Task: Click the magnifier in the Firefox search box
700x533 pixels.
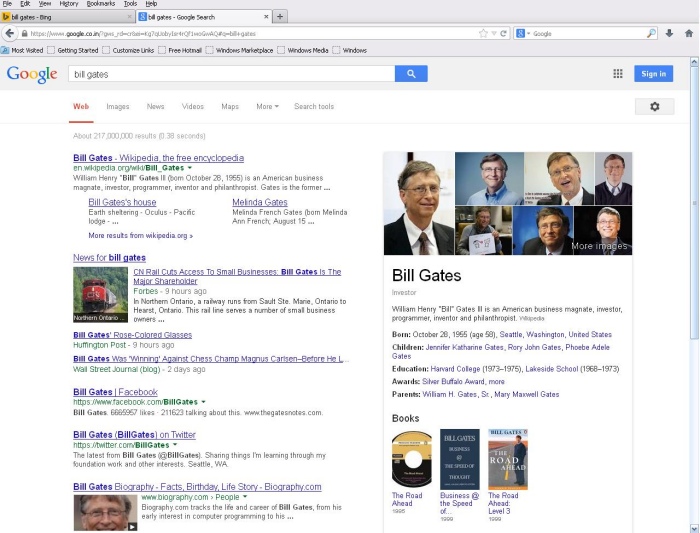Action: pyautogui.click(x=651, y=33)
